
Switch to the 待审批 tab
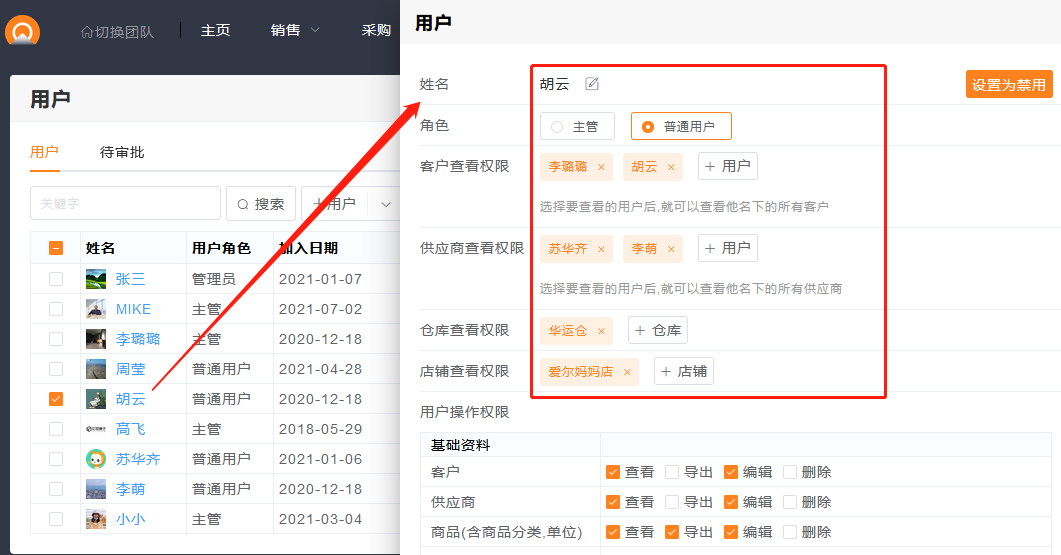pos(122,152)
